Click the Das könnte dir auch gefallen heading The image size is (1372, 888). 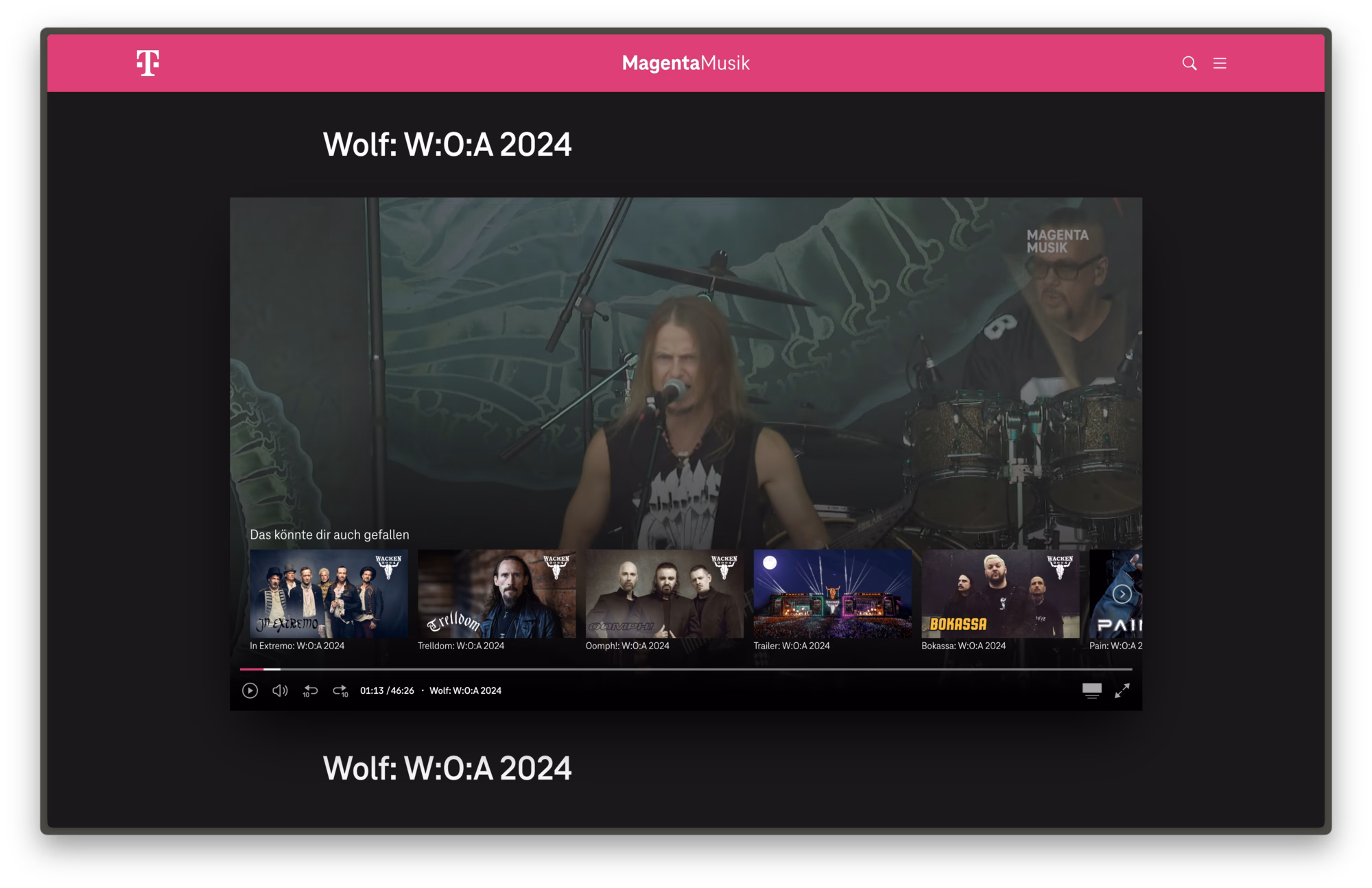329,535
